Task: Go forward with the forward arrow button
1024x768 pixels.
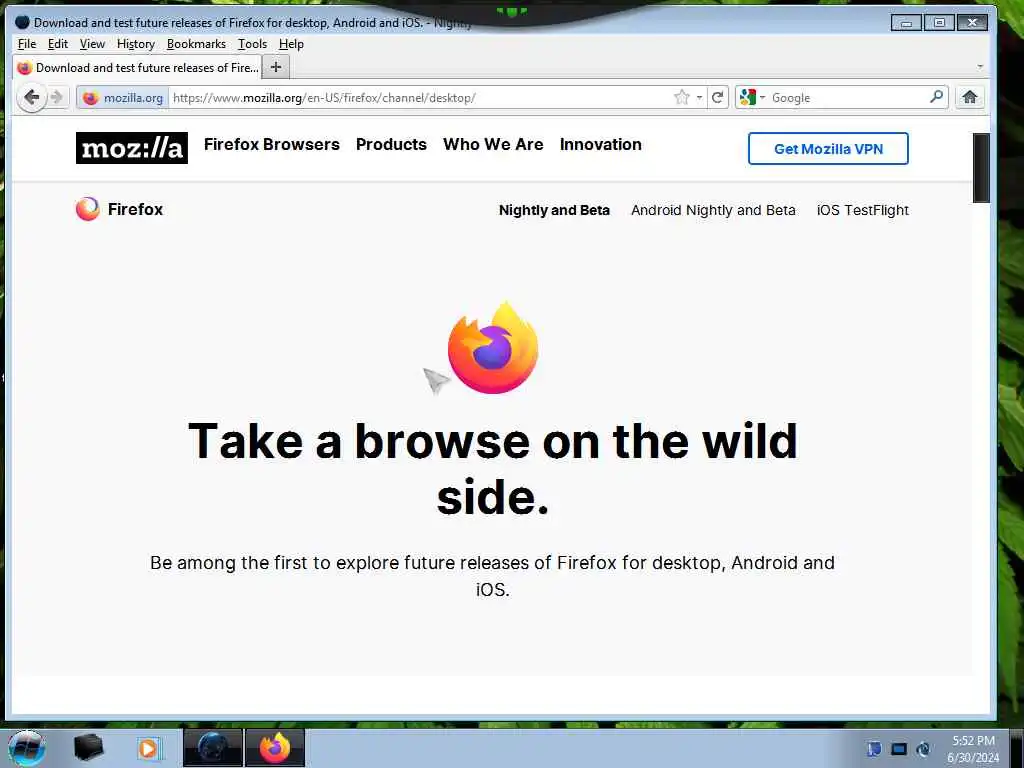Action: (x=57, y=98)
